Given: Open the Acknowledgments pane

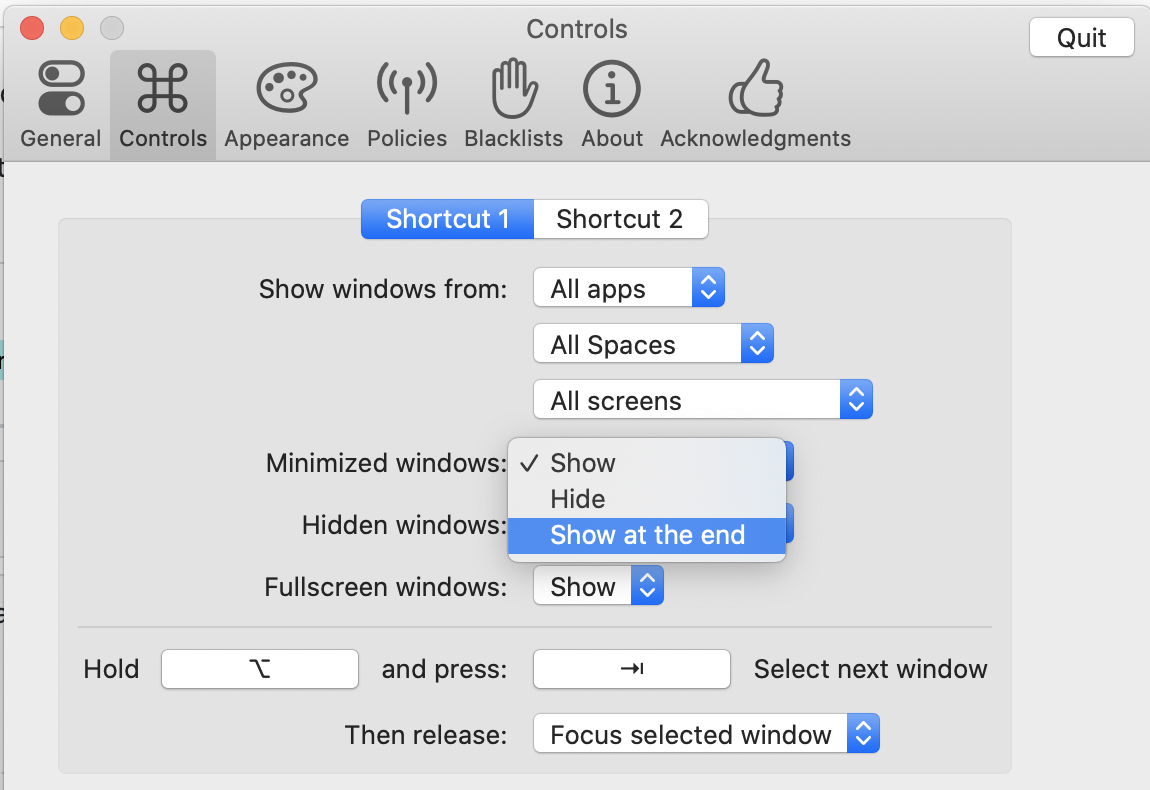Looking at the screenshot, I should pos(755,100).
